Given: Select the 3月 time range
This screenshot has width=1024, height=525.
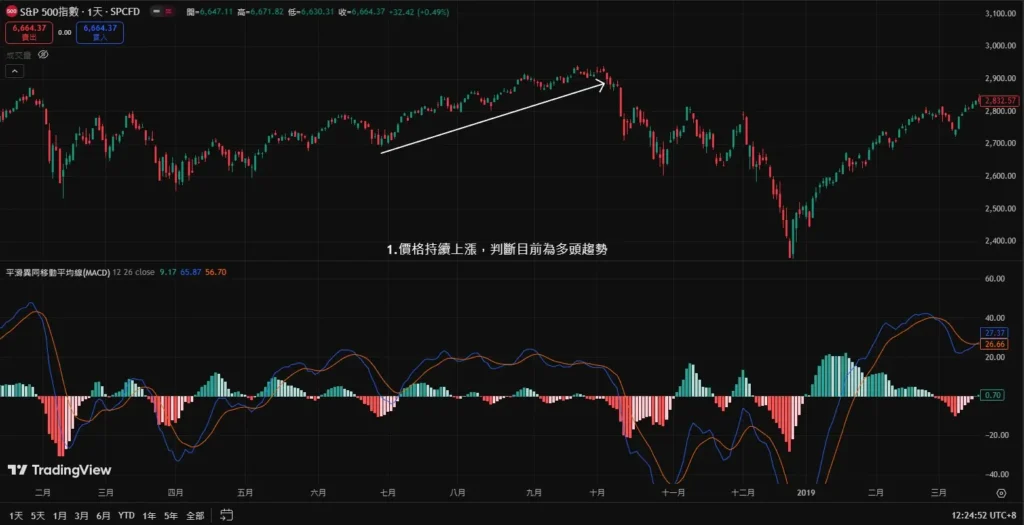Looking at the screenshot, I should 81,515.
